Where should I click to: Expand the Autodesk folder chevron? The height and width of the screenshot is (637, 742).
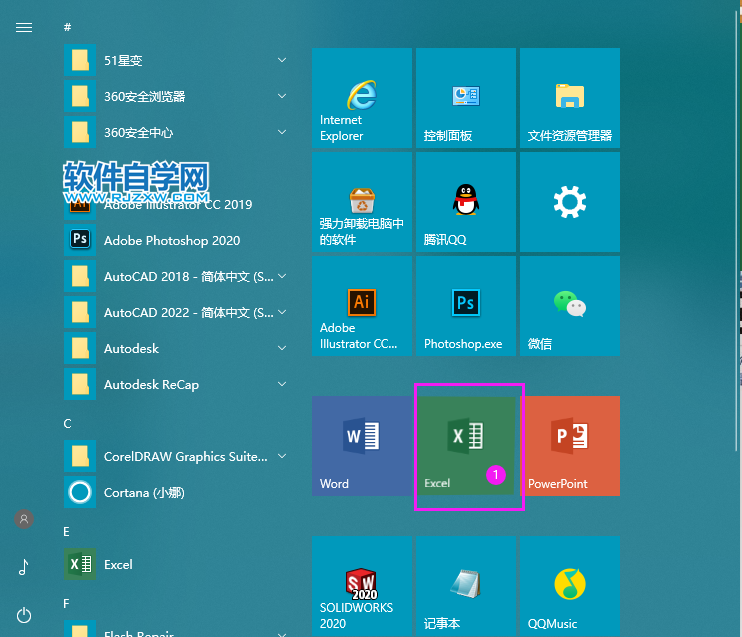pos(282,348)
